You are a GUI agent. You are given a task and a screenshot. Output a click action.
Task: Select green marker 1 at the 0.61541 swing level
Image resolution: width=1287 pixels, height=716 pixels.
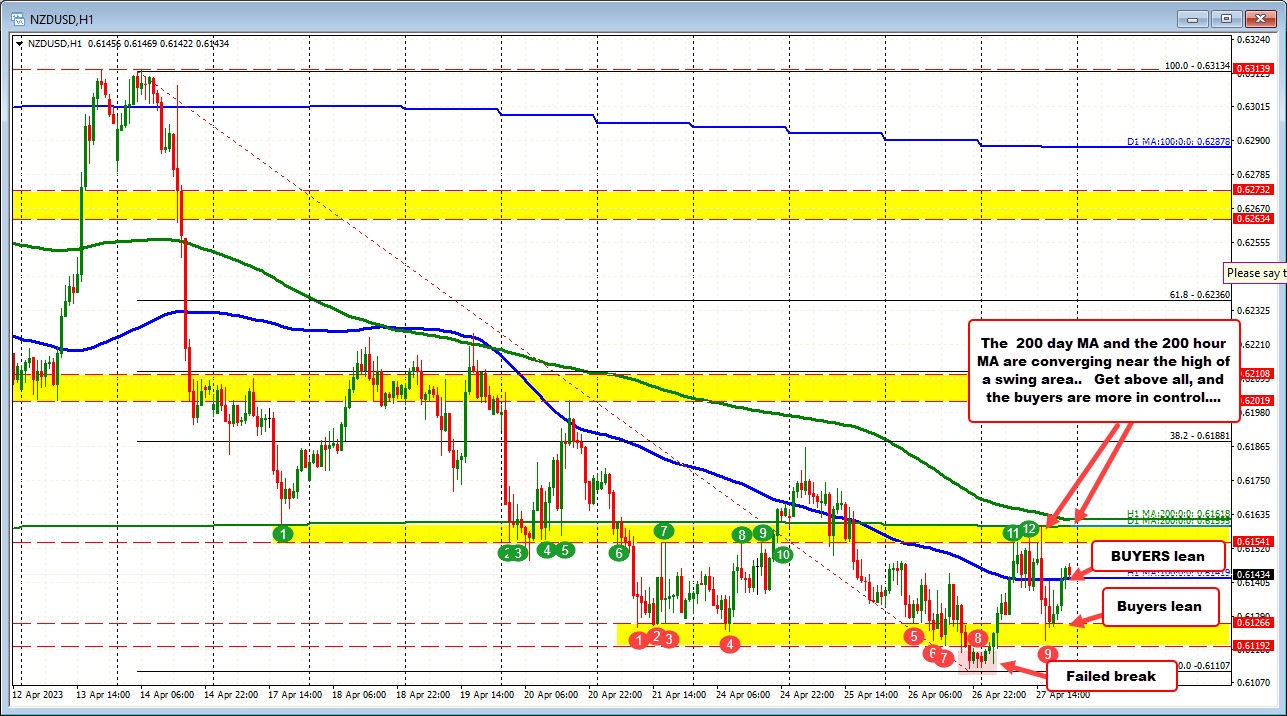click(283, 534)
